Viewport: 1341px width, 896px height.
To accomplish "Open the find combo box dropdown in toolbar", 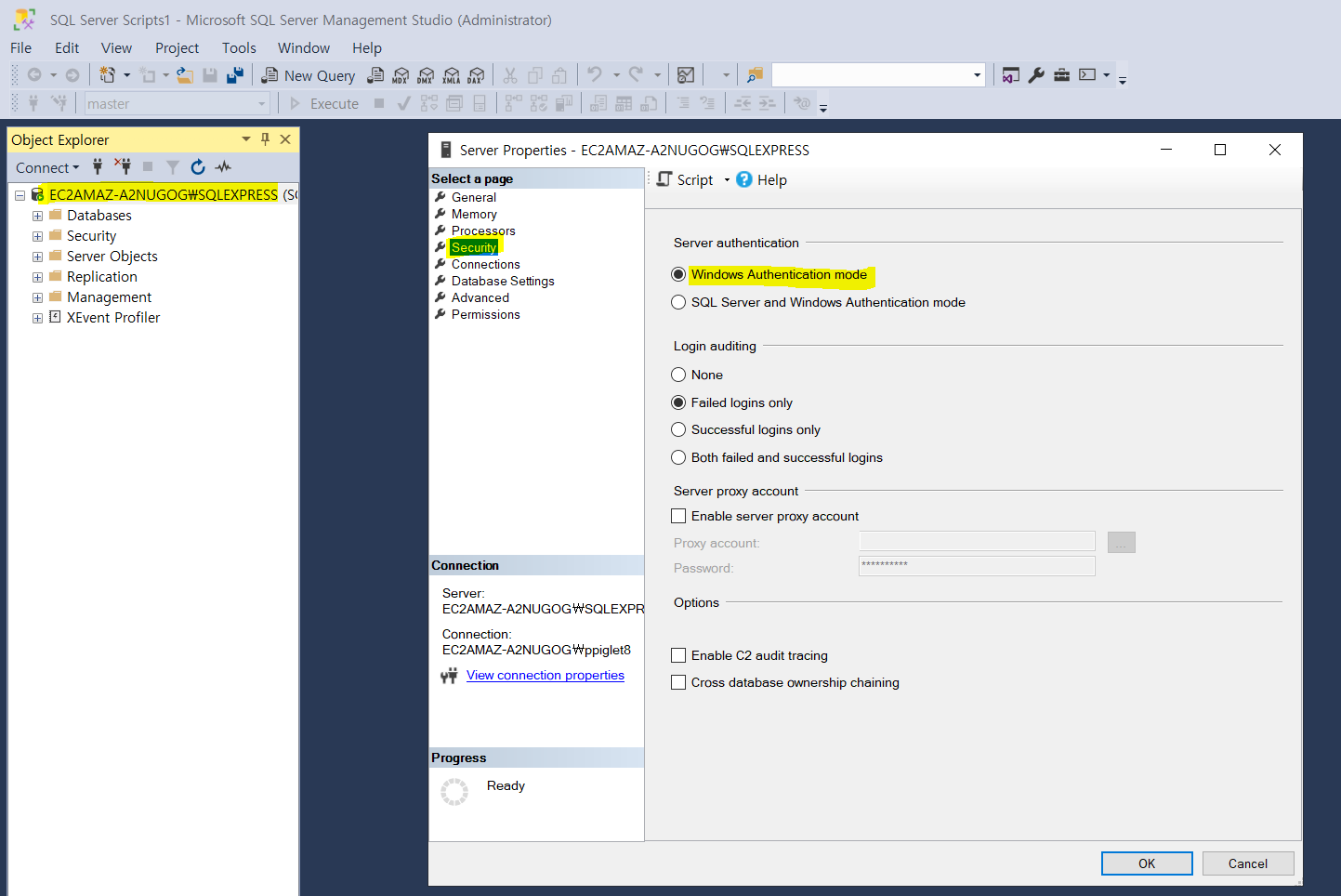I will (977, 75).
